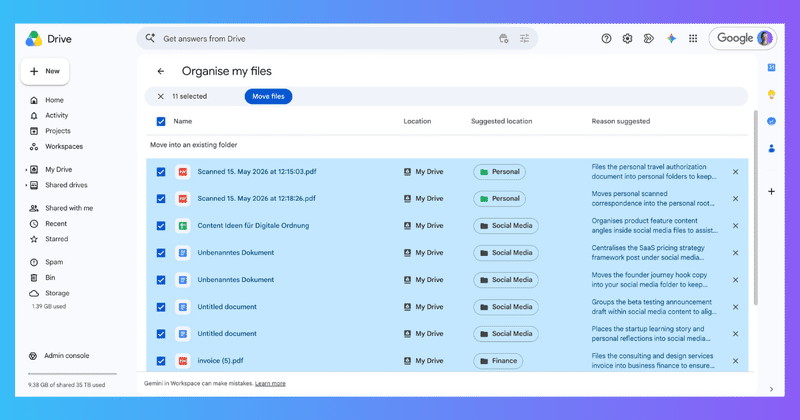Open the Gemini spark icon
Screen dimensions: 800x420
tap(671, 39)
